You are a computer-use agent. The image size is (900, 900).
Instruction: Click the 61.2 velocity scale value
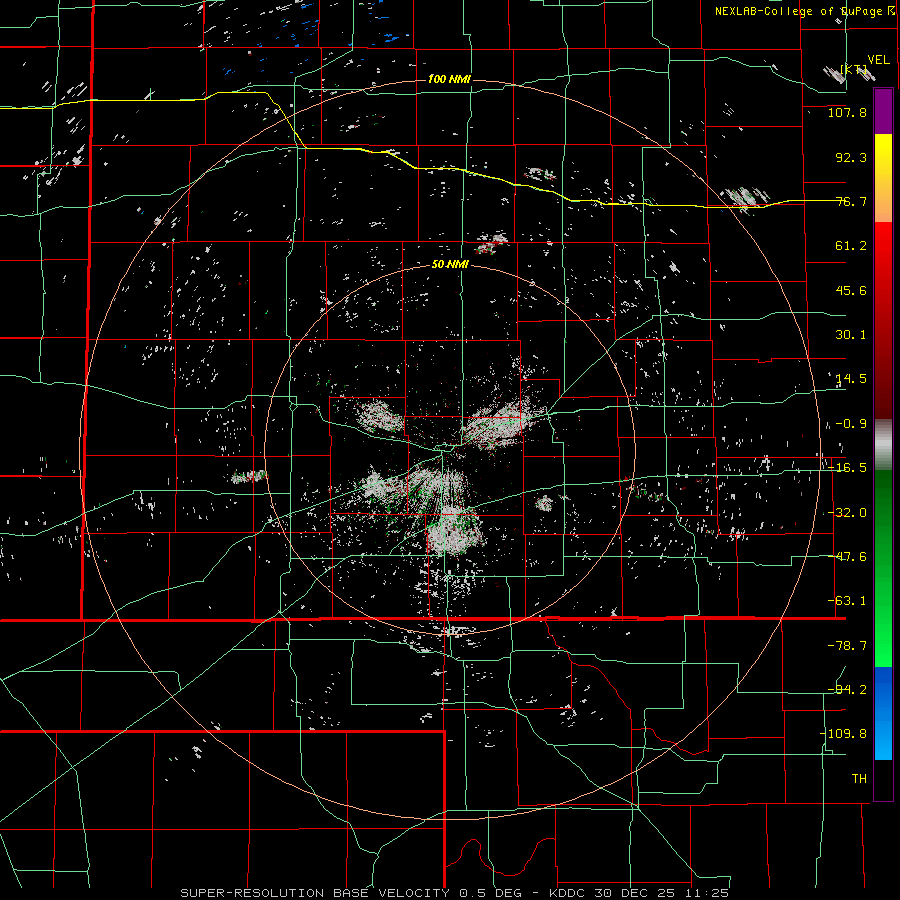tap(851, 246)
